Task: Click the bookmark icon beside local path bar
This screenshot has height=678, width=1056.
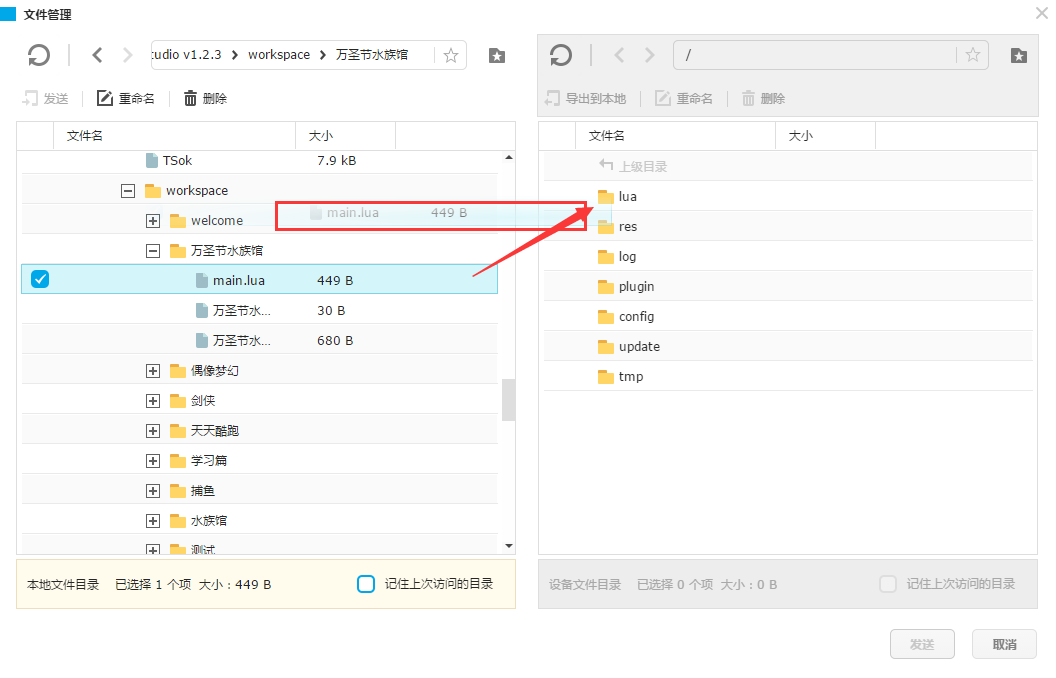Action: (497, 55)
